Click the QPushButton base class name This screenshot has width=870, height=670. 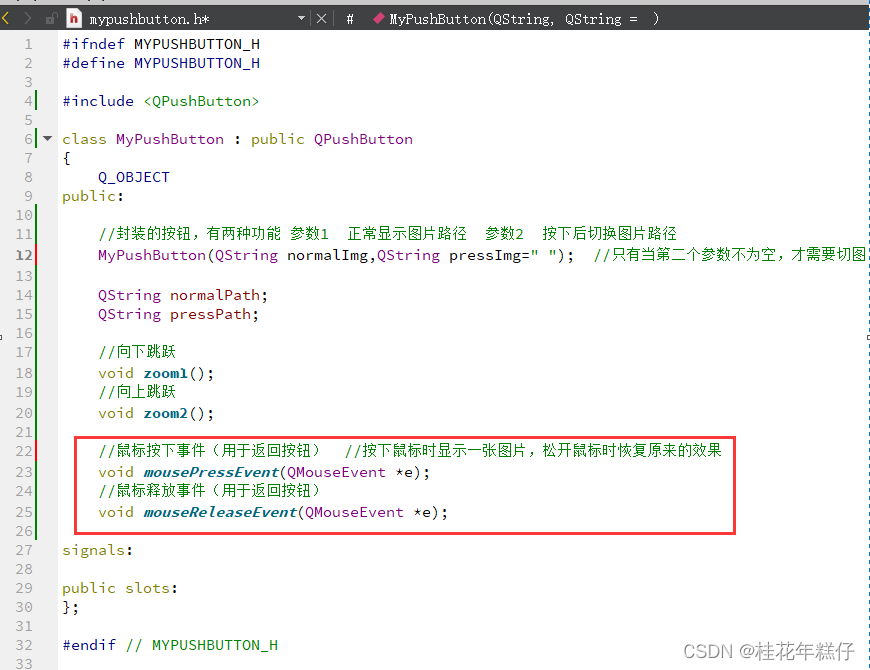pos(363,139)
